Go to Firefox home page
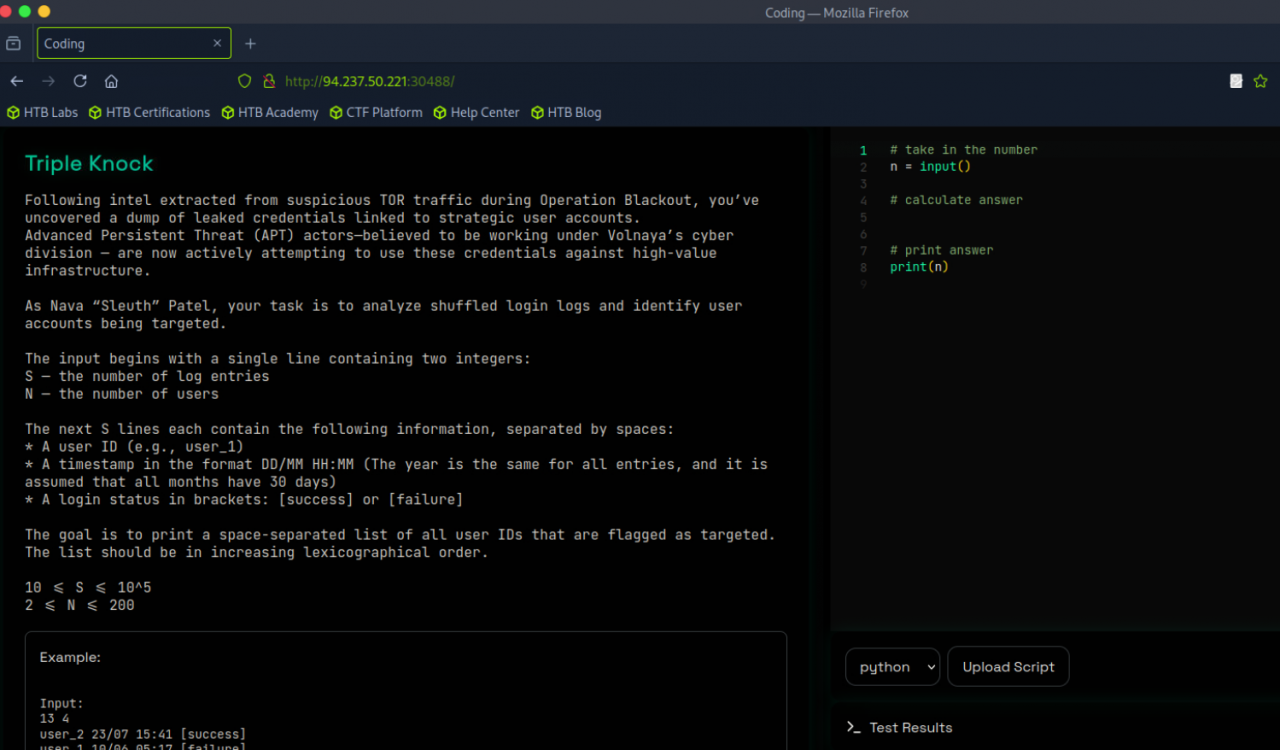This screenshot has height=750, width=1280. (x=111, y=81)
